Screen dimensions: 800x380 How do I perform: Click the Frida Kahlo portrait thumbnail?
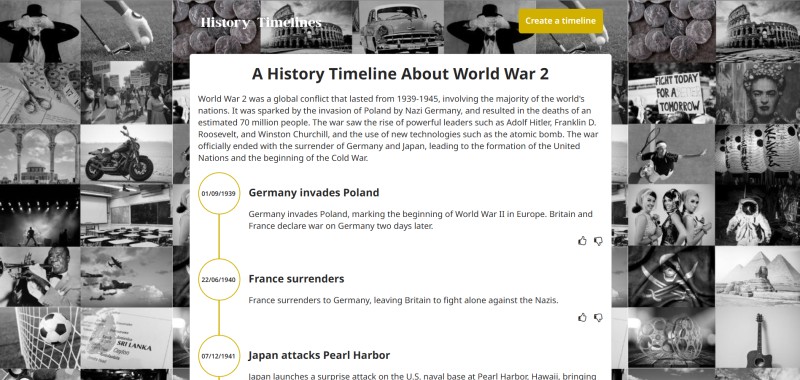tap(757, 93)
